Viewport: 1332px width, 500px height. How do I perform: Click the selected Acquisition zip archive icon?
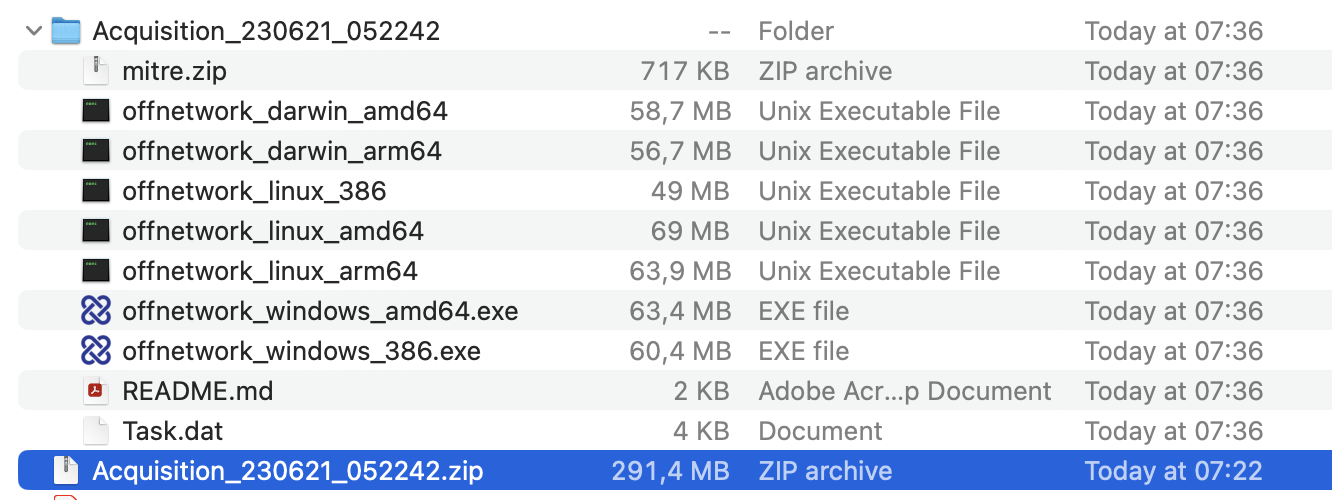click(66, 471)
